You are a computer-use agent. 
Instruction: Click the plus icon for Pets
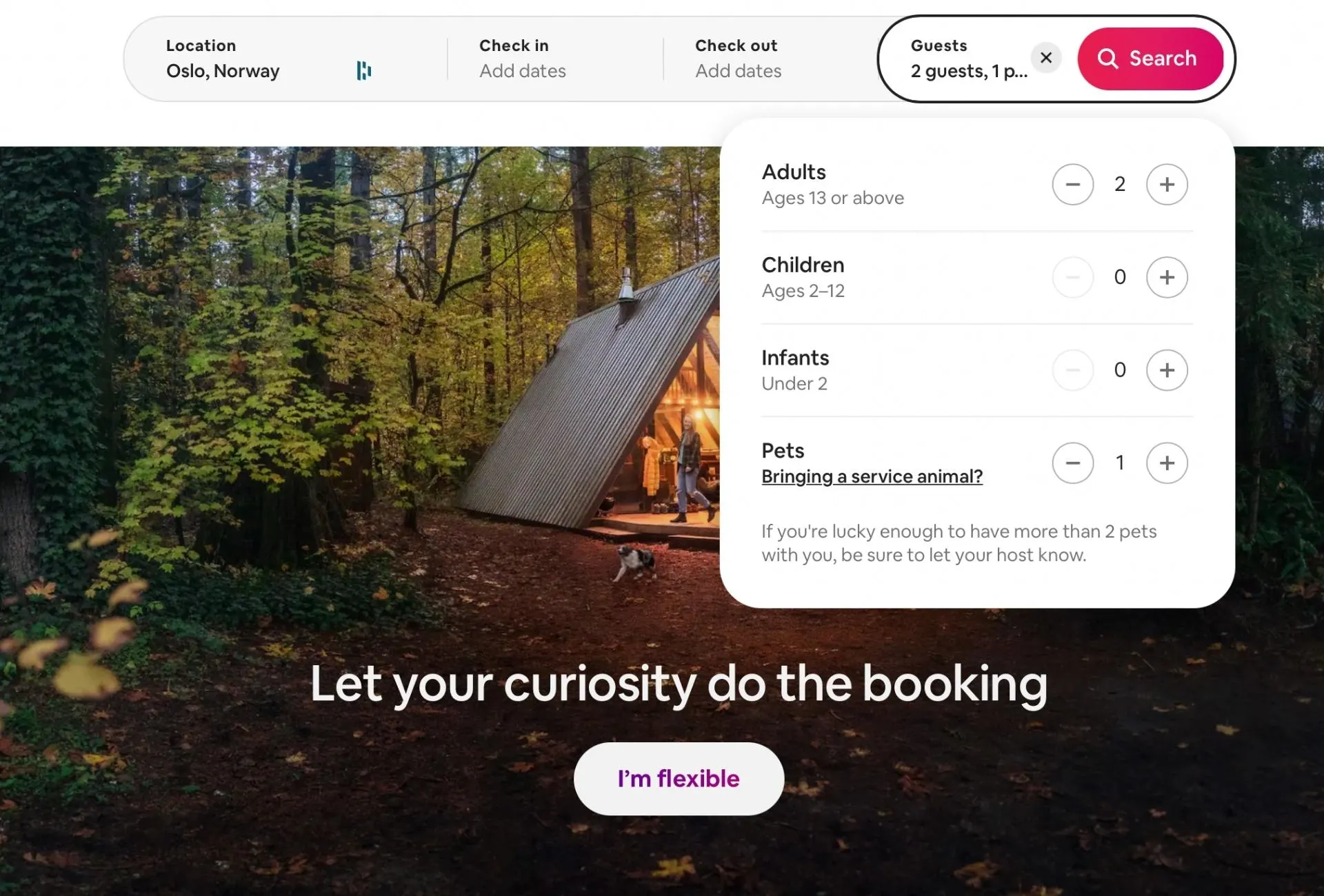tap(1167, 462)
